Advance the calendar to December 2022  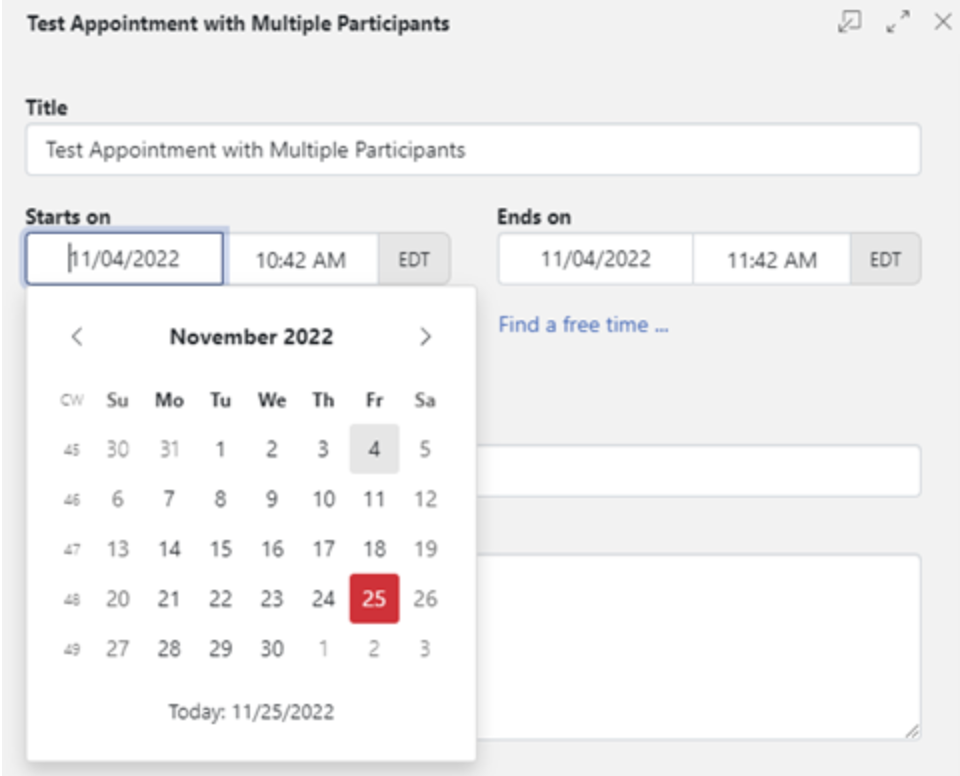[x=423, y=337]
